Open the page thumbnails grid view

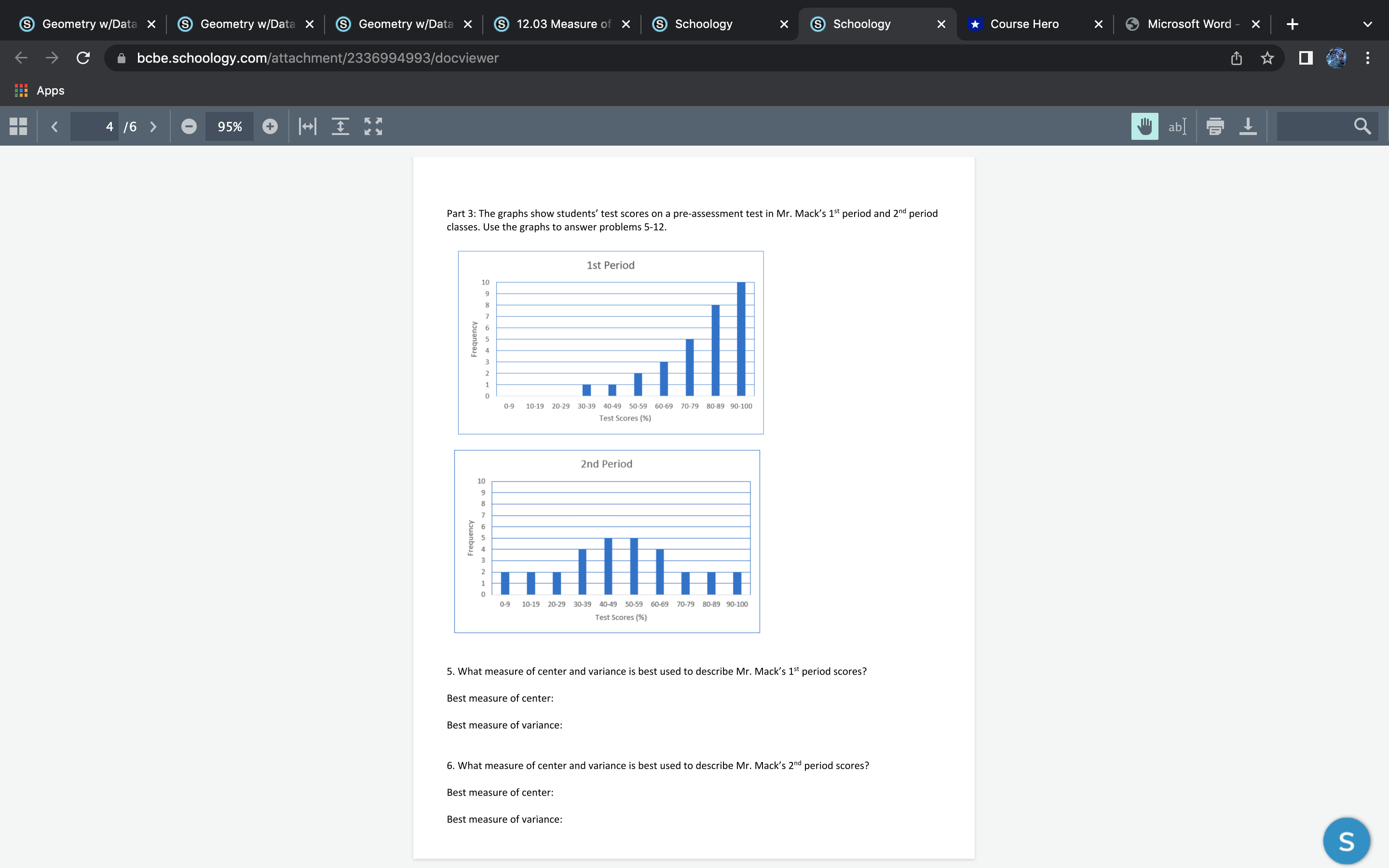pos(17,126)
